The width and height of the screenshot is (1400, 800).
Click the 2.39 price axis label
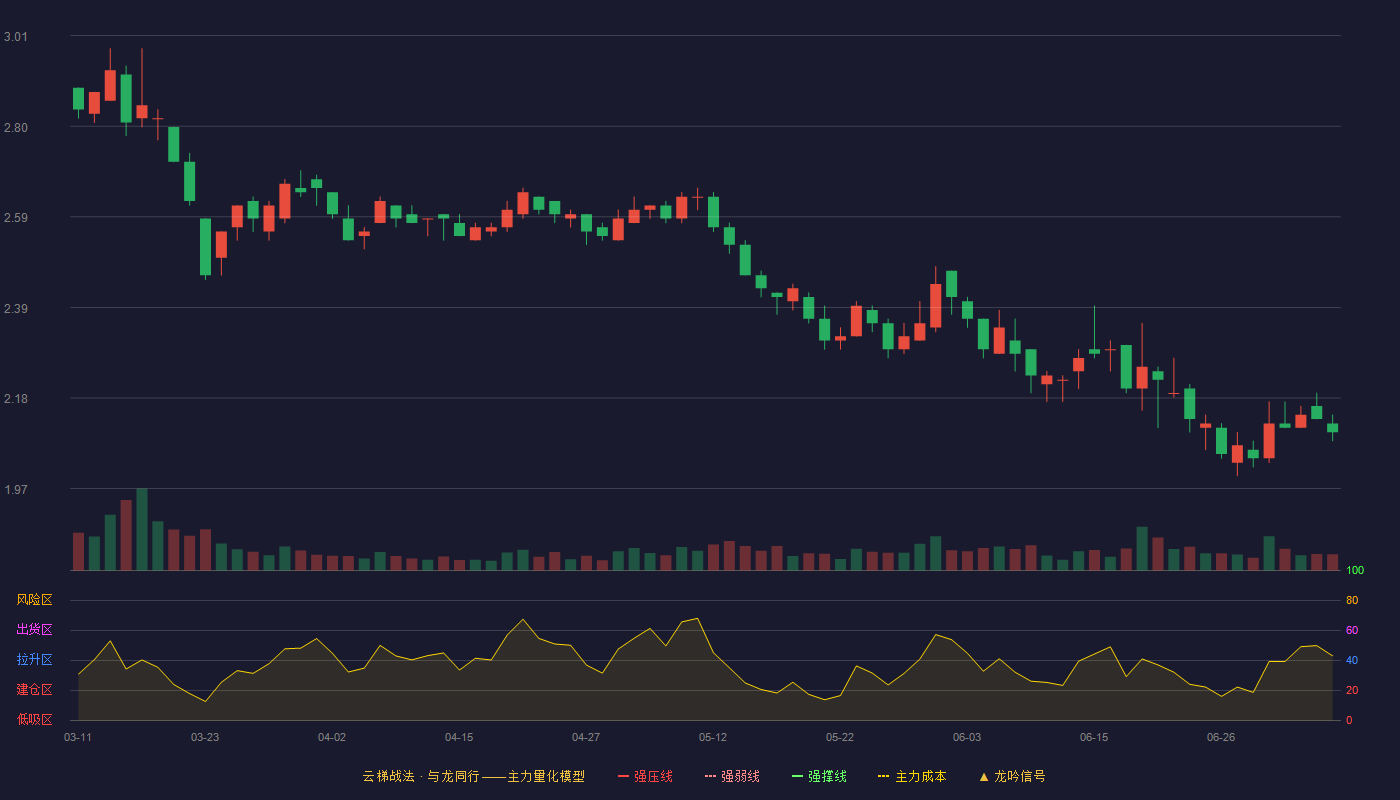pyautogui.click(x=16, y=309)
